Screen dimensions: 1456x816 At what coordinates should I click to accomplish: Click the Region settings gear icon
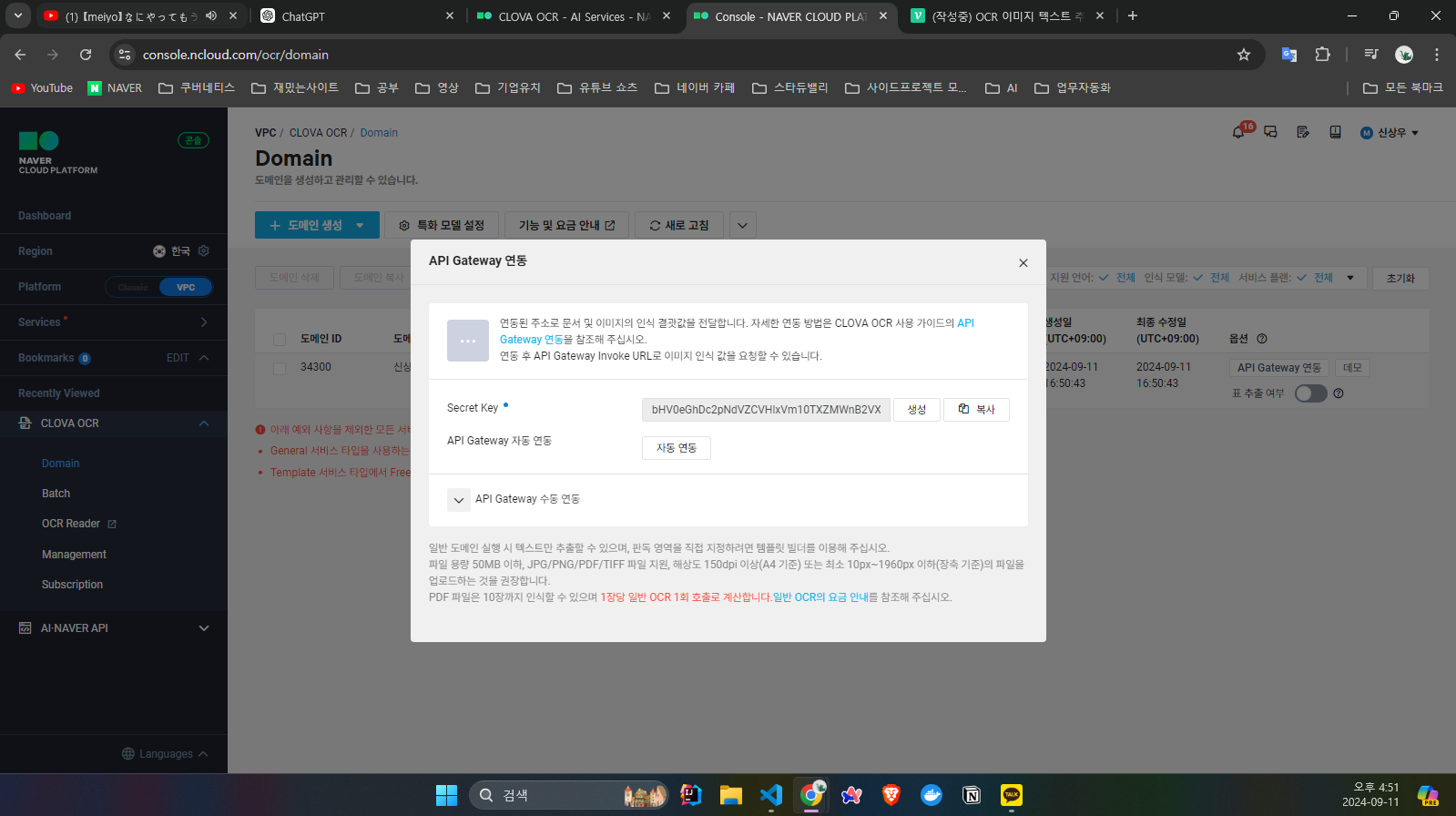click(204, 251)
